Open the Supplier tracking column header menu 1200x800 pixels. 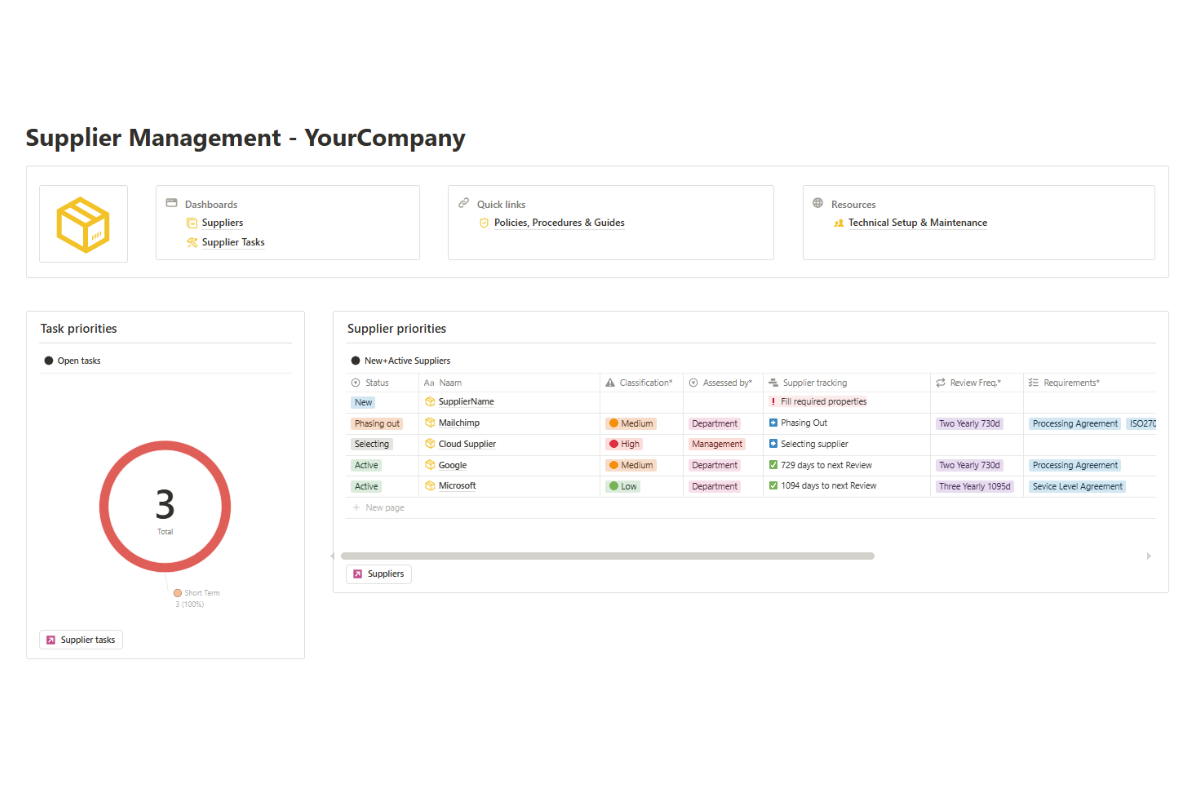point(847,383)
